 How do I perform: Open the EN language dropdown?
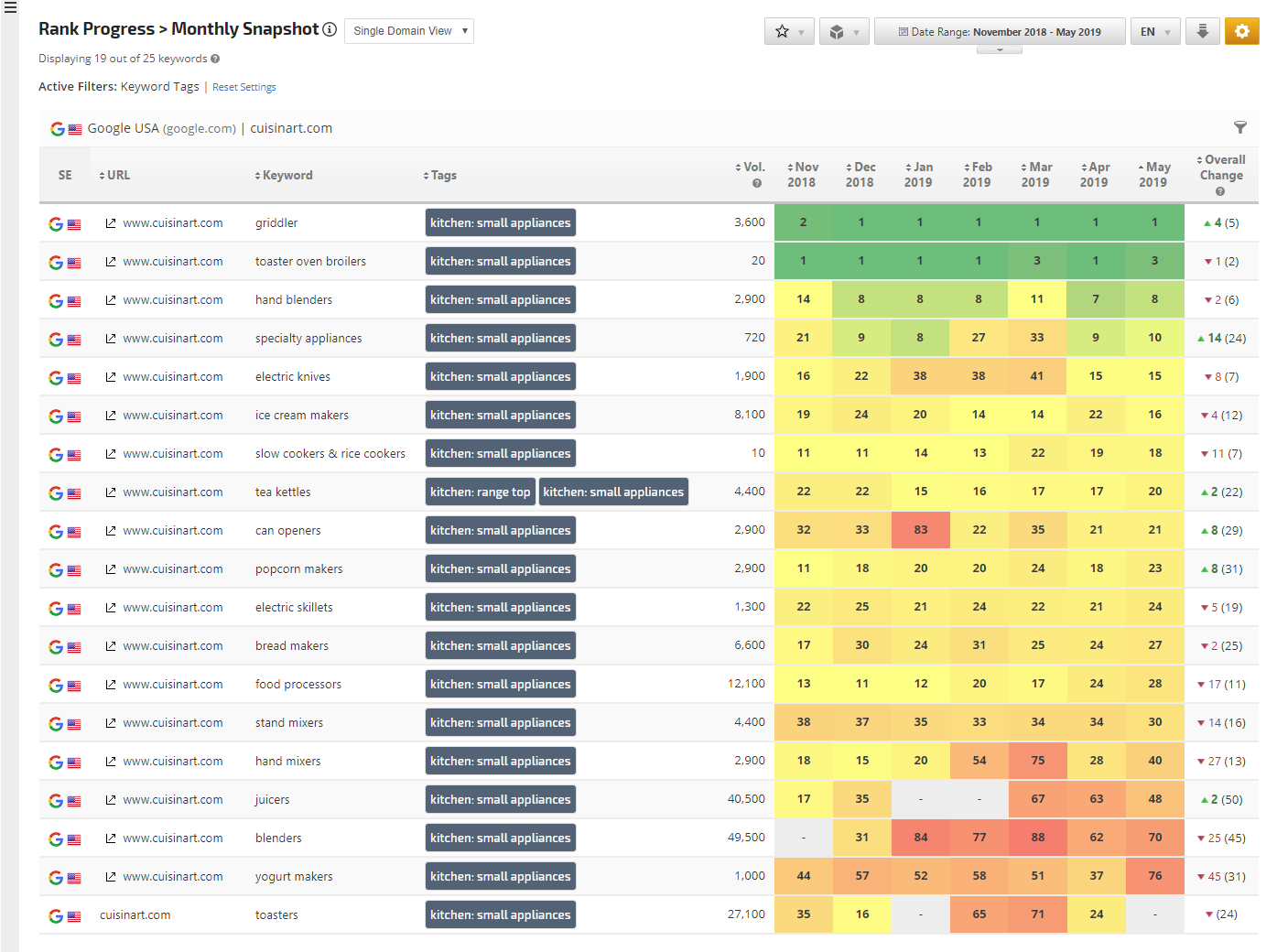(1154, 31)
